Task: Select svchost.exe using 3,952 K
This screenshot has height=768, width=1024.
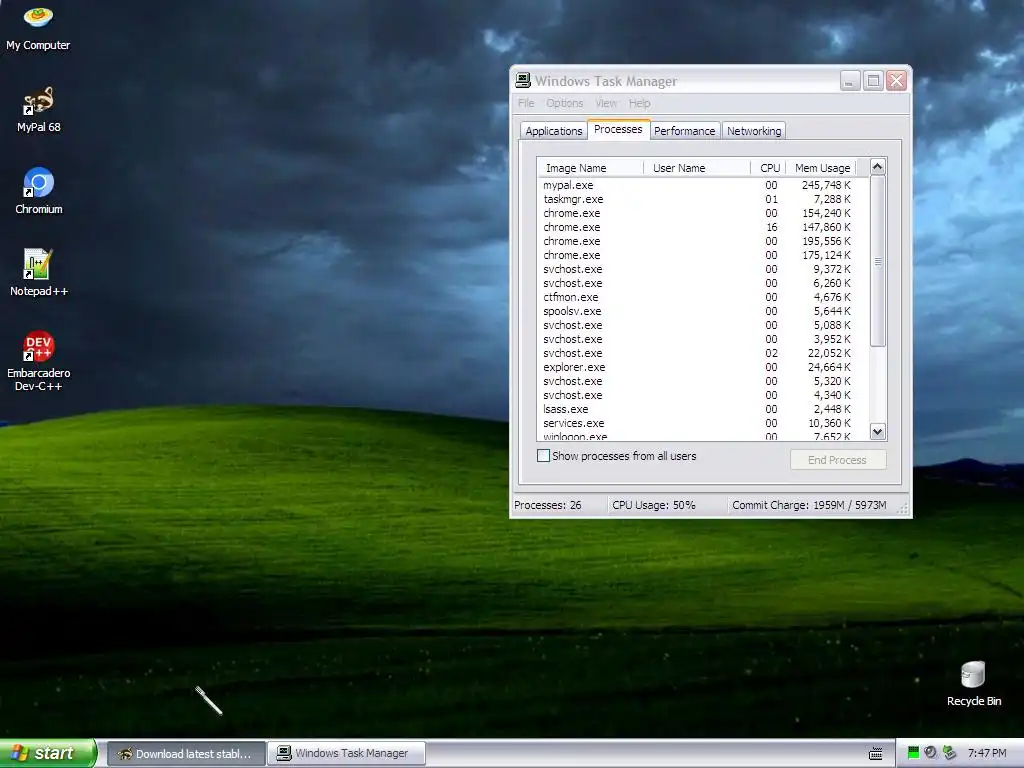Action: [x=703, y=340]
